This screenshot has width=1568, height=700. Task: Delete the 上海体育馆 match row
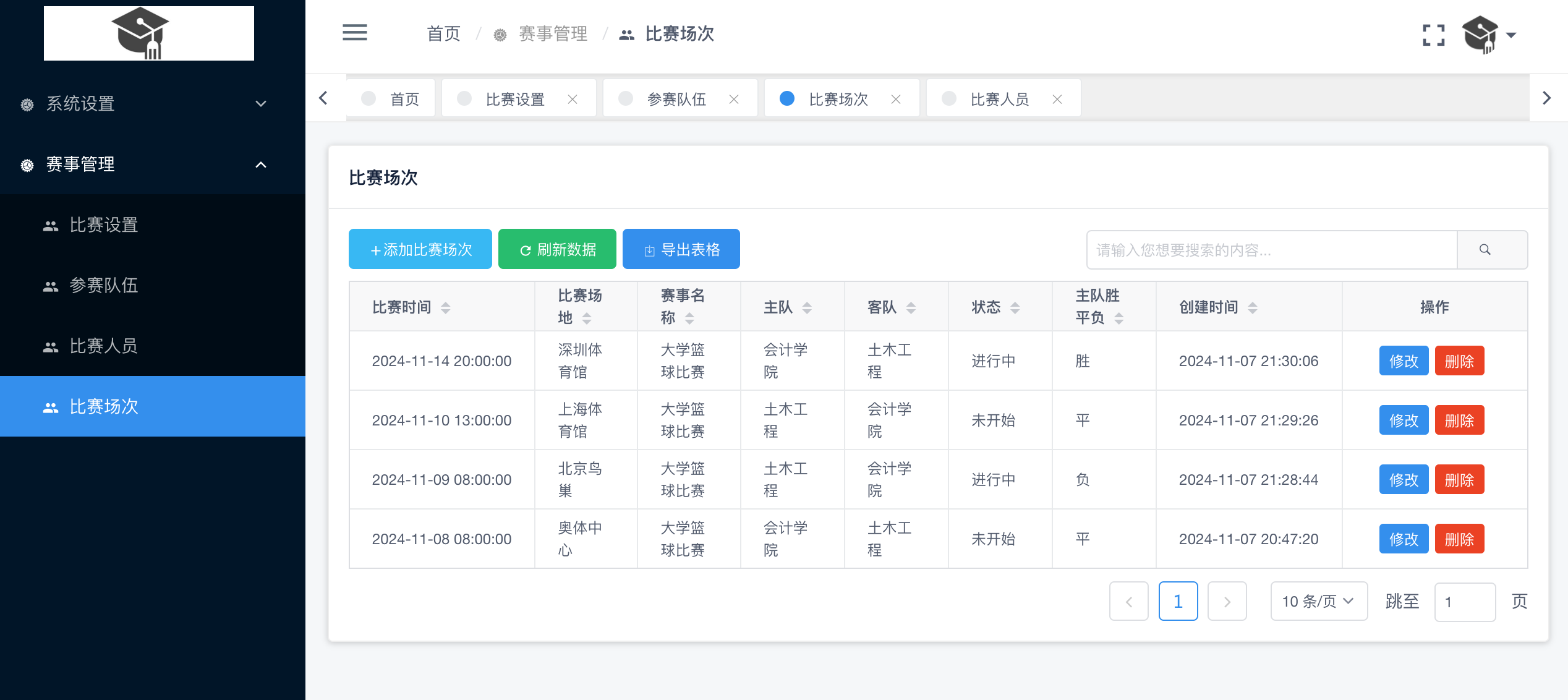point(1459,420)
